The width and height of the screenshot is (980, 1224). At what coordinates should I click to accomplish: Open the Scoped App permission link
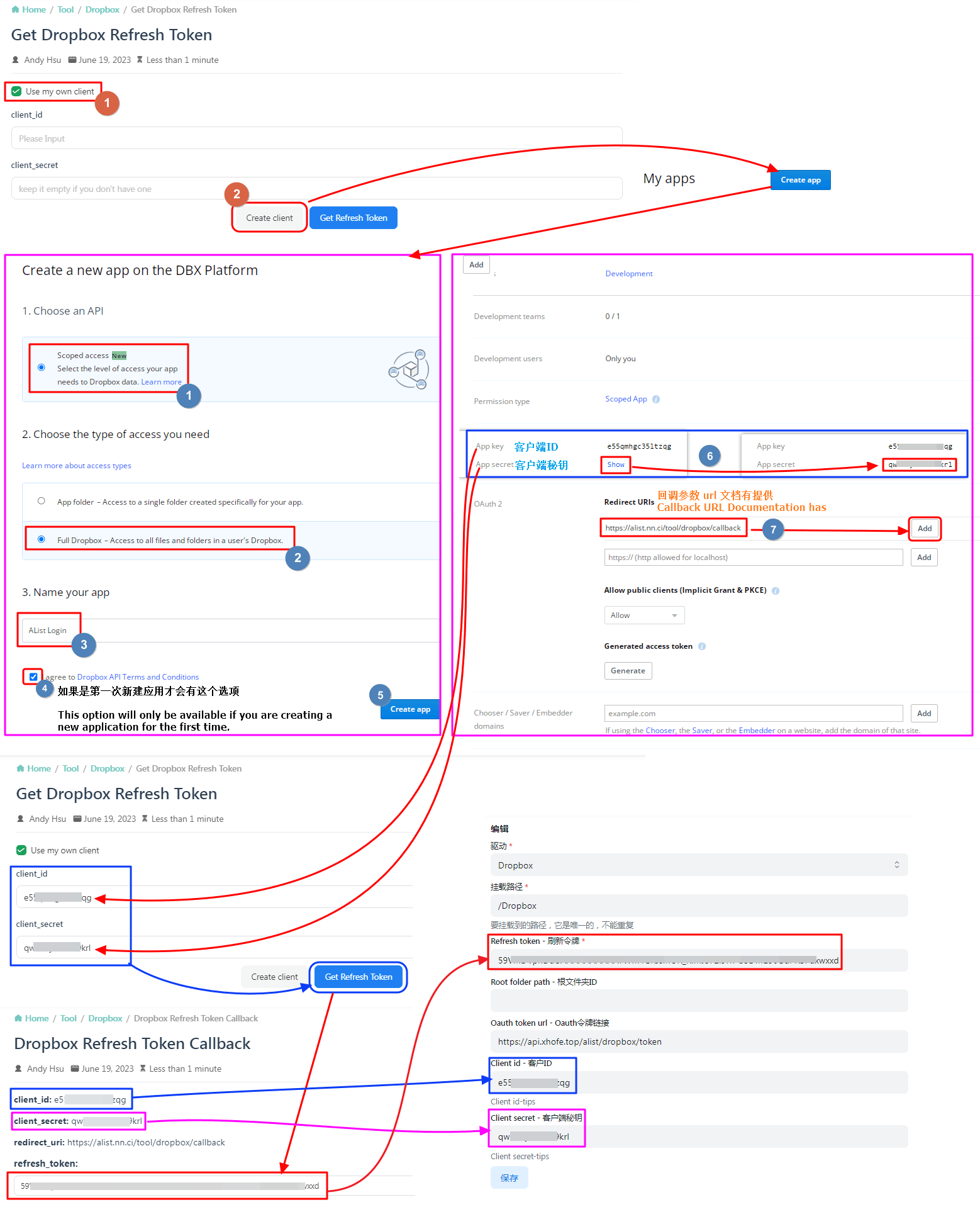(626, 399)
